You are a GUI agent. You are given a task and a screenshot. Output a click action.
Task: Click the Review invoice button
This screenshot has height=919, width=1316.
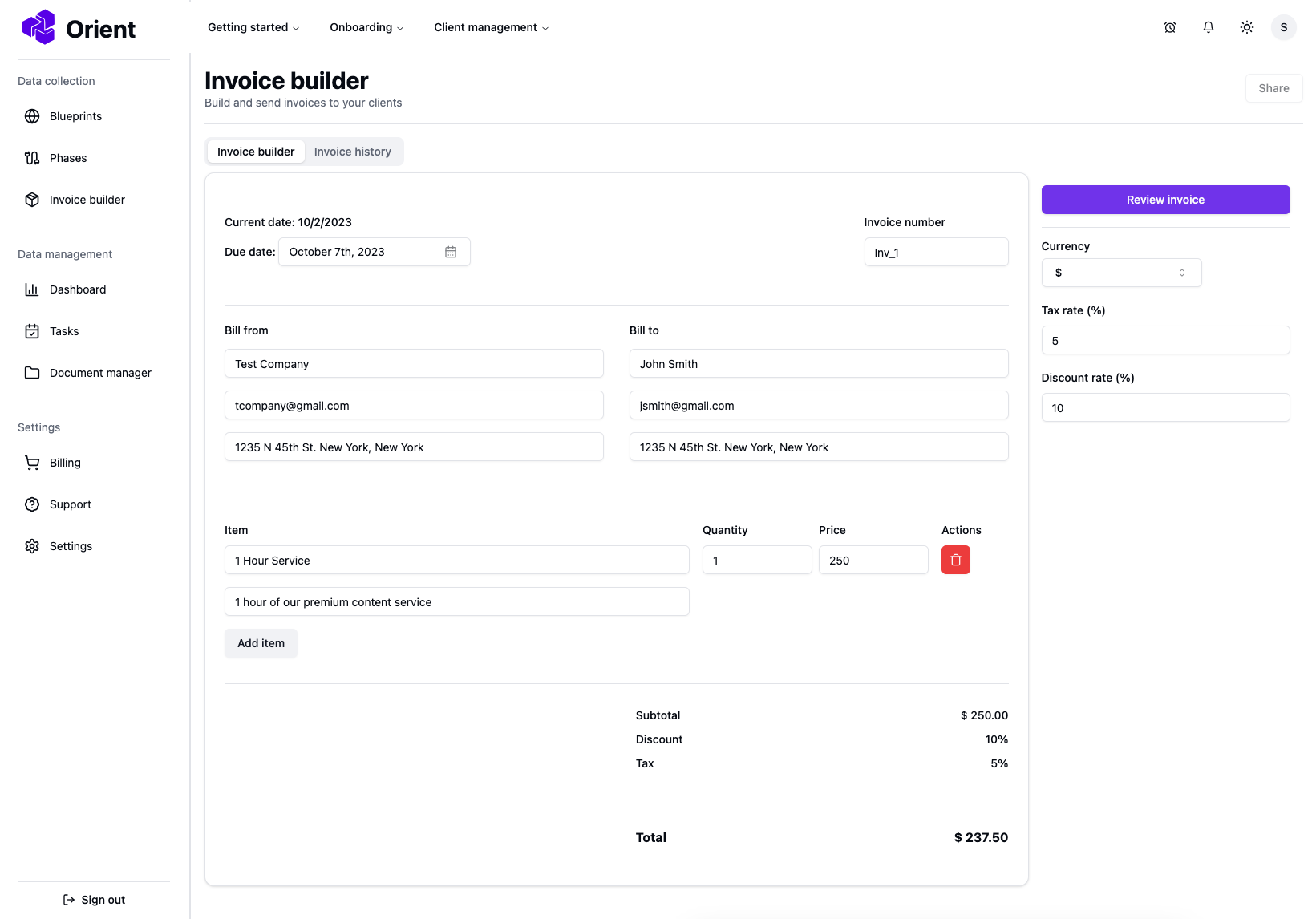[1165, 200]
